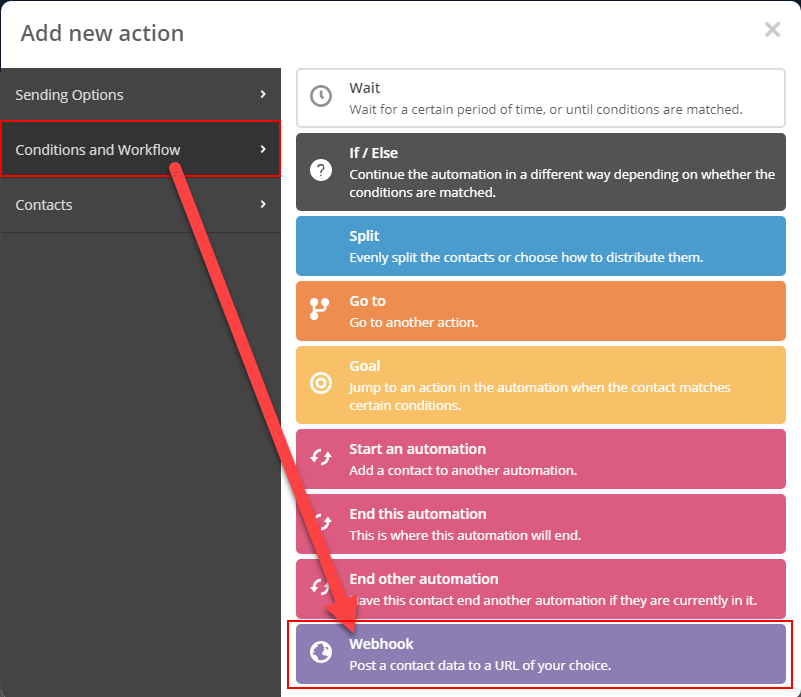Pick the Goal action
The height and width of the screenshot is (697, 801).
540,386
